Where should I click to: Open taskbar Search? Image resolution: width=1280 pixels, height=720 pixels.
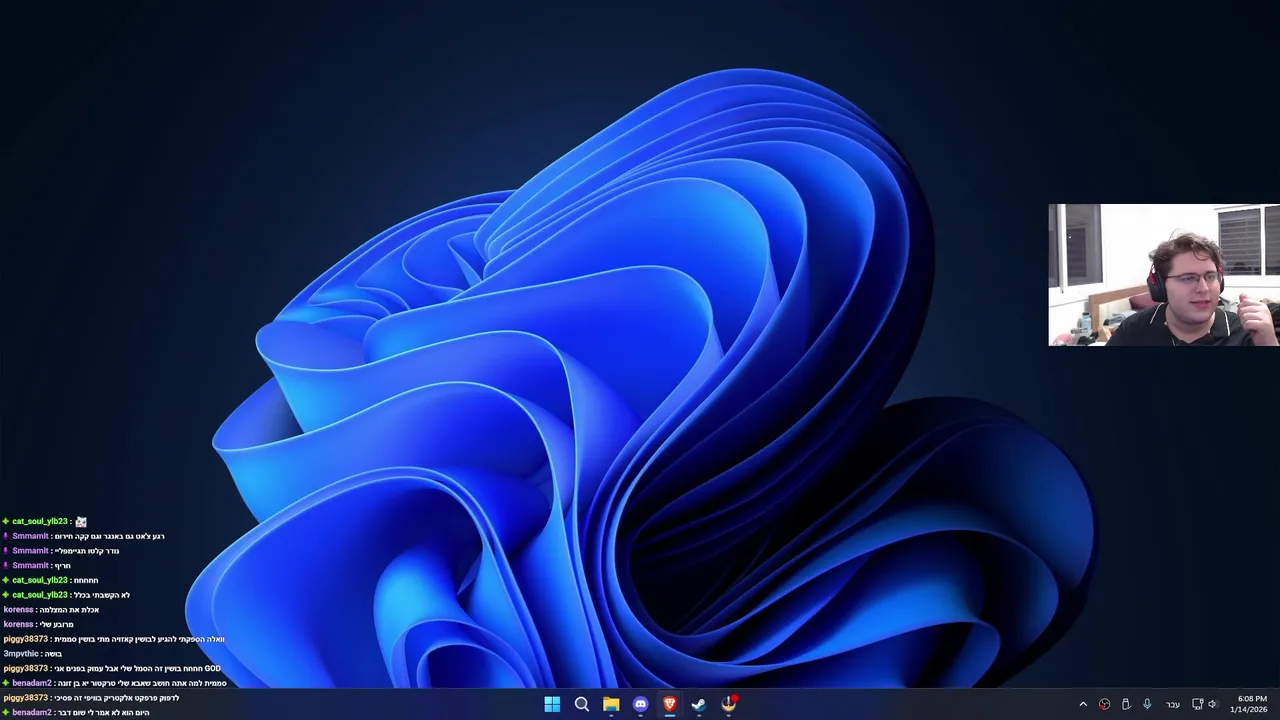click(581, 704)
